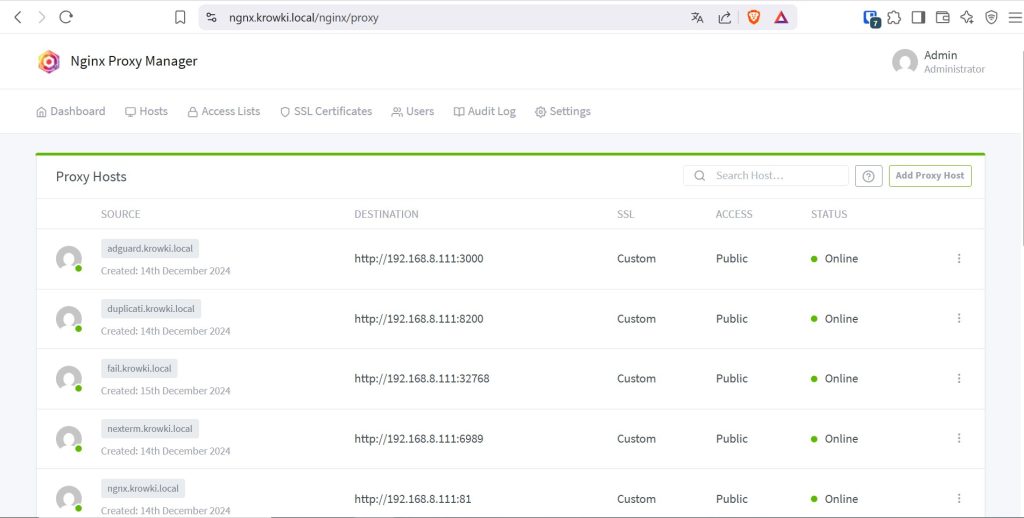Image resolution: width=1024 pixels, height=518 pixels.
Task: Click the DESTINATION column header
Action: pyautogui.click(x=387, y=214)
